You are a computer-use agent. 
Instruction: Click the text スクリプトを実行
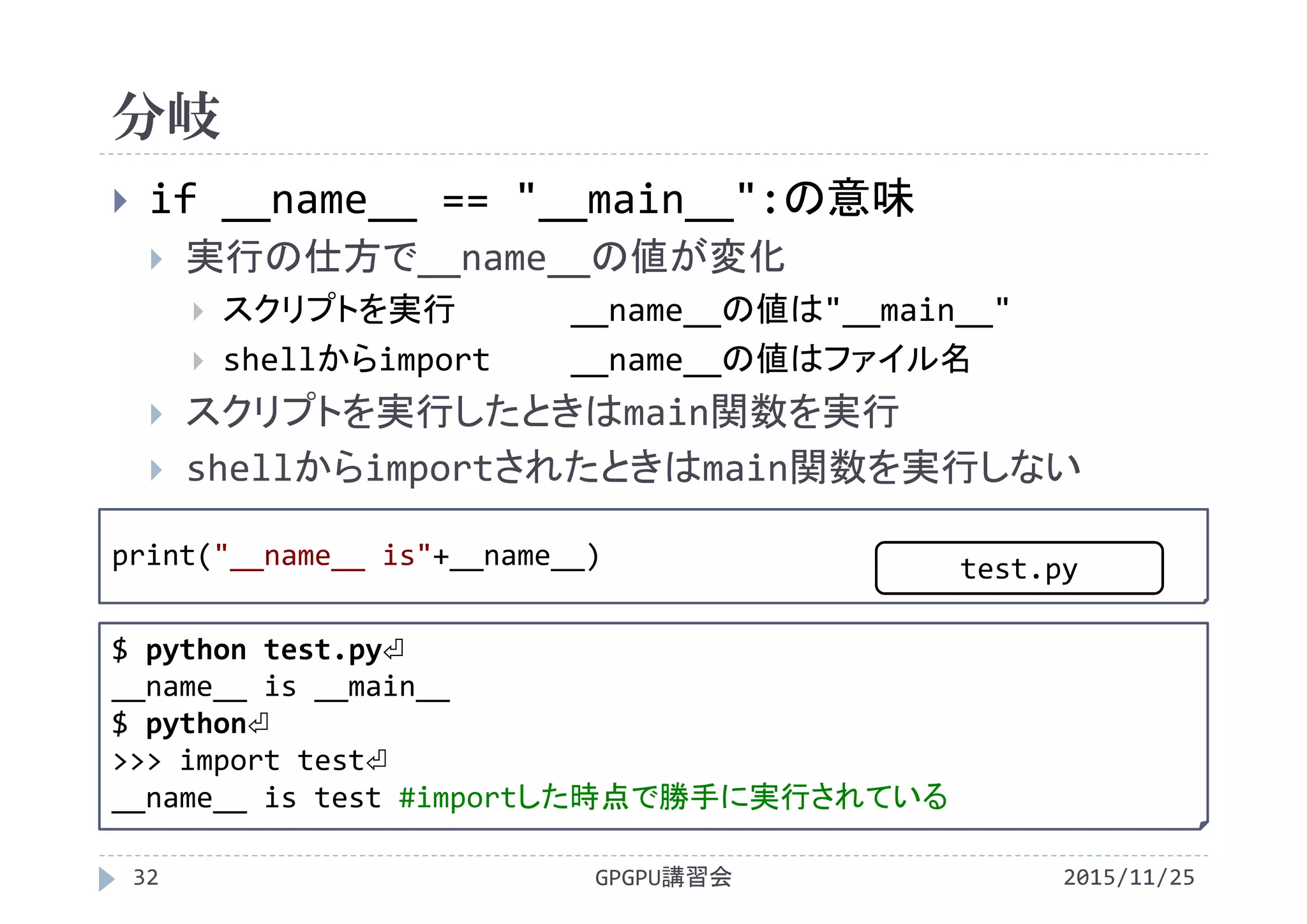pos(339,309)
